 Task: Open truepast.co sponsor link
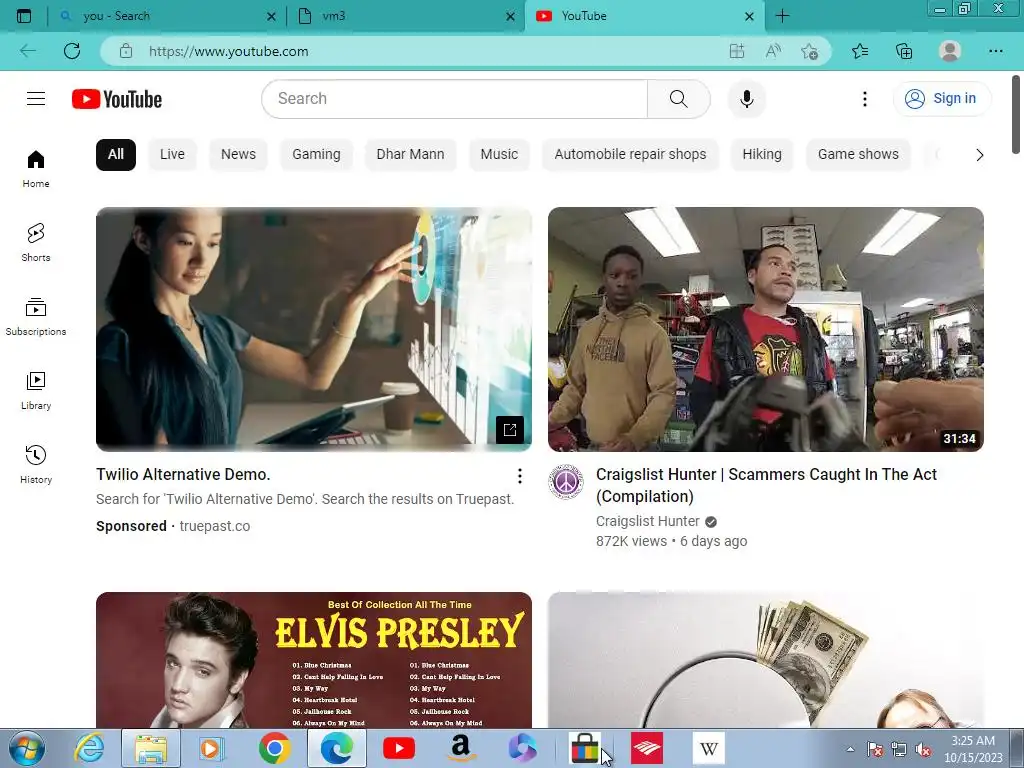tap(215, 526)
